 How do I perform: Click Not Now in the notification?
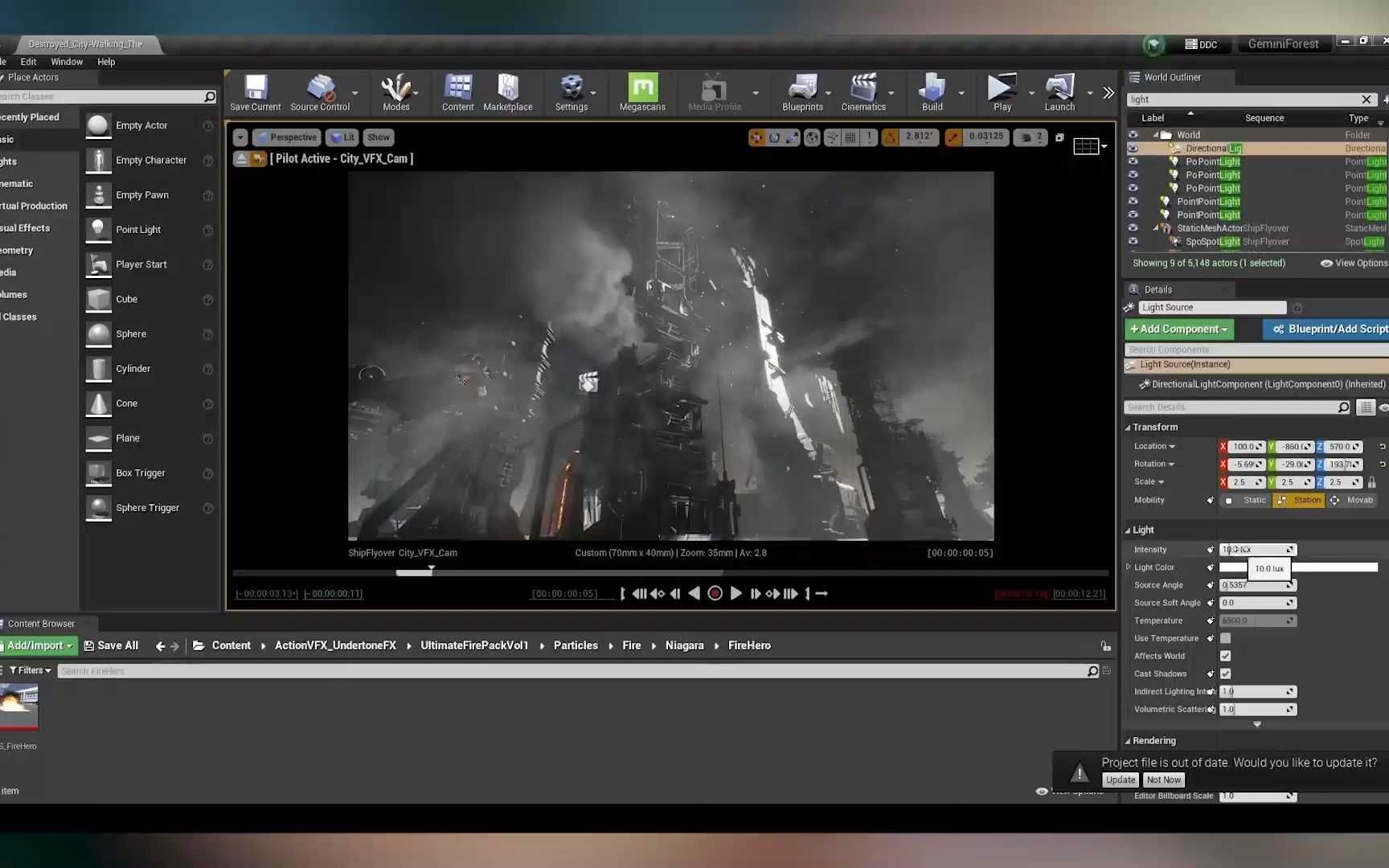[x=1163, y=780]
